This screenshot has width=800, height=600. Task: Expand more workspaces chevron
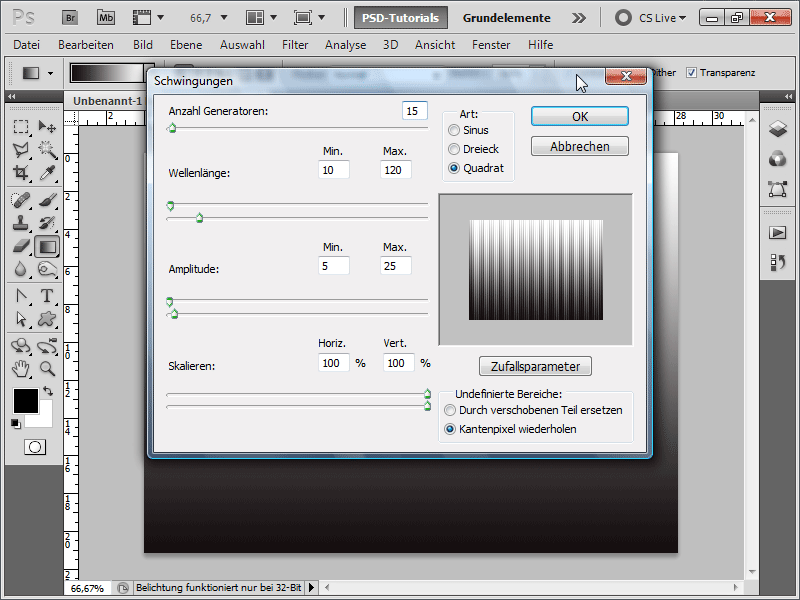[x=579, y=18]
